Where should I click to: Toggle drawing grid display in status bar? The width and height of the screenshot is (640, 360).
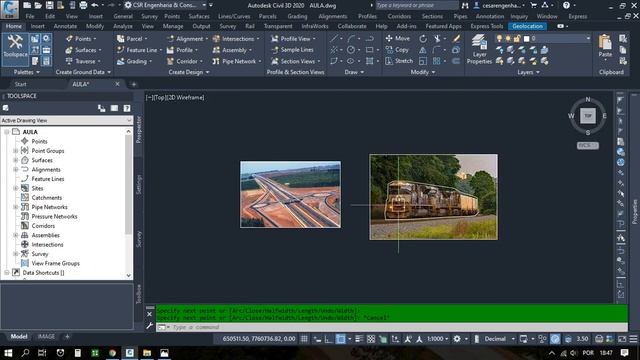pyautogui.click(x=304, y=339)
